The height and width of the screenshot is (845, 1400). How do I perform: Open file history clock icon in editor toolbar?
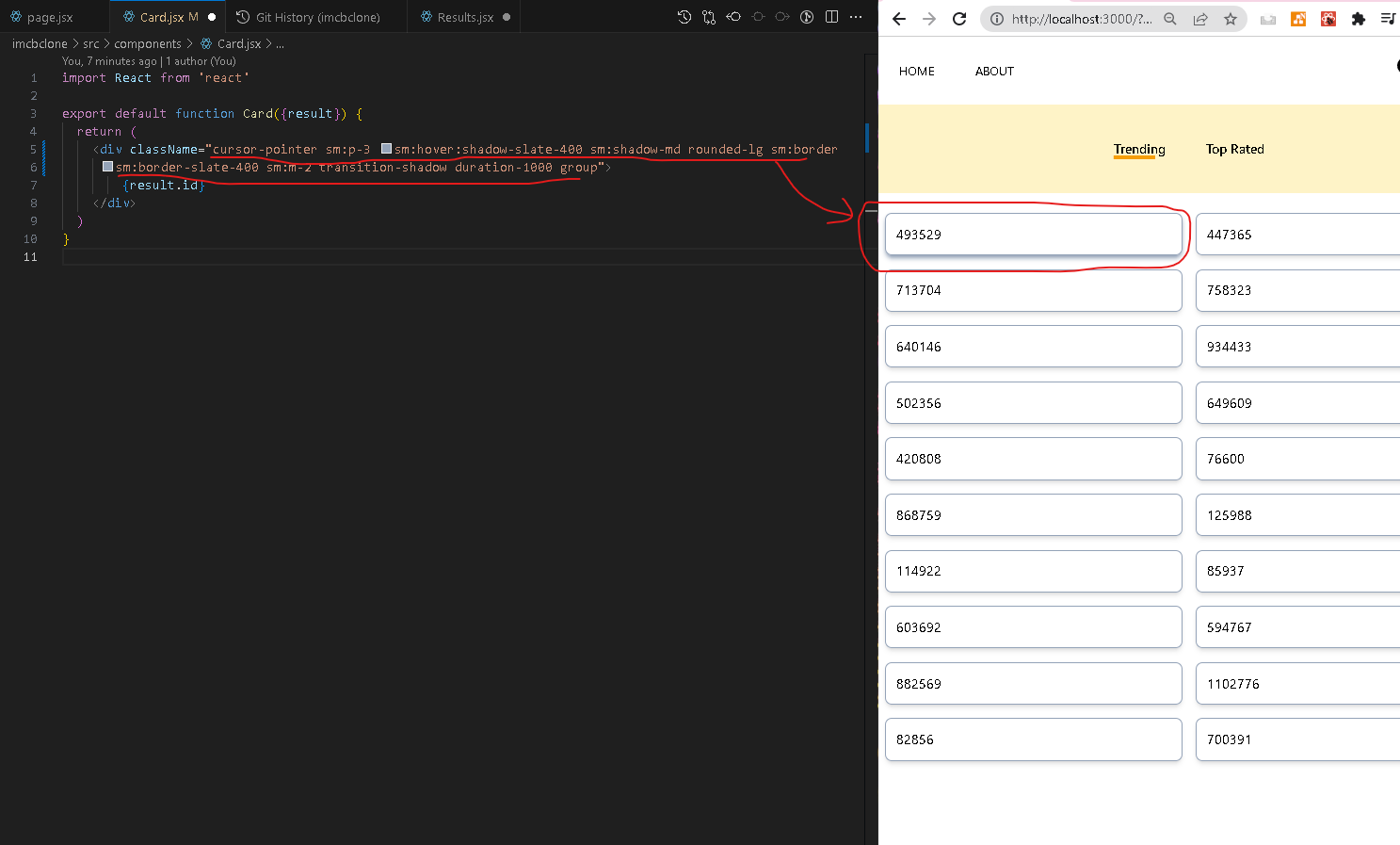pos(684,17)
